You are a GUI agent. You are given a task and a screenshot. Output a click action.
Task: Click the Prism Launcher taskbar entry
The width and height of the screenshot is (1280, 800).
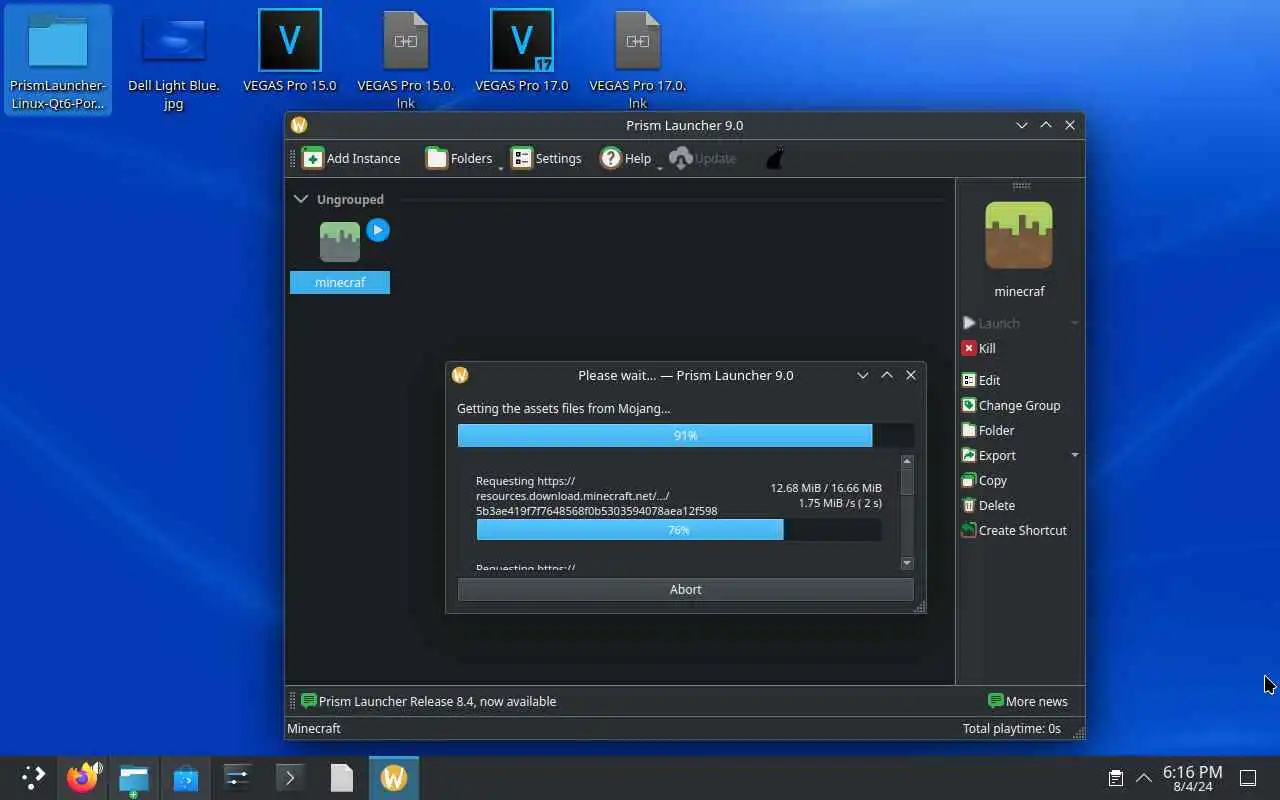(x=394, y=777)
